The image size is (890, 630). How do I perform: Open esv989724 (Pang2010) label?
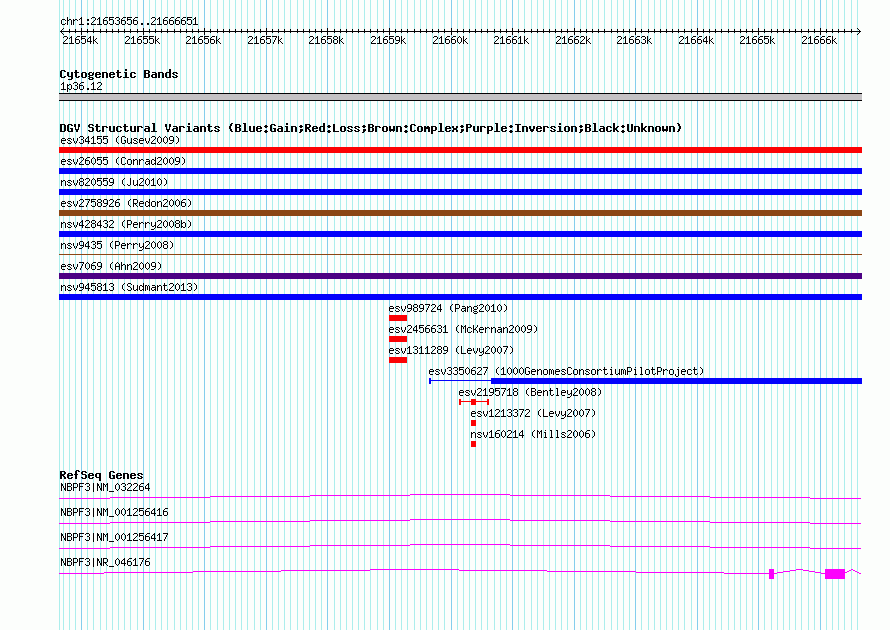pyautogui.click(x=448, y=308)
